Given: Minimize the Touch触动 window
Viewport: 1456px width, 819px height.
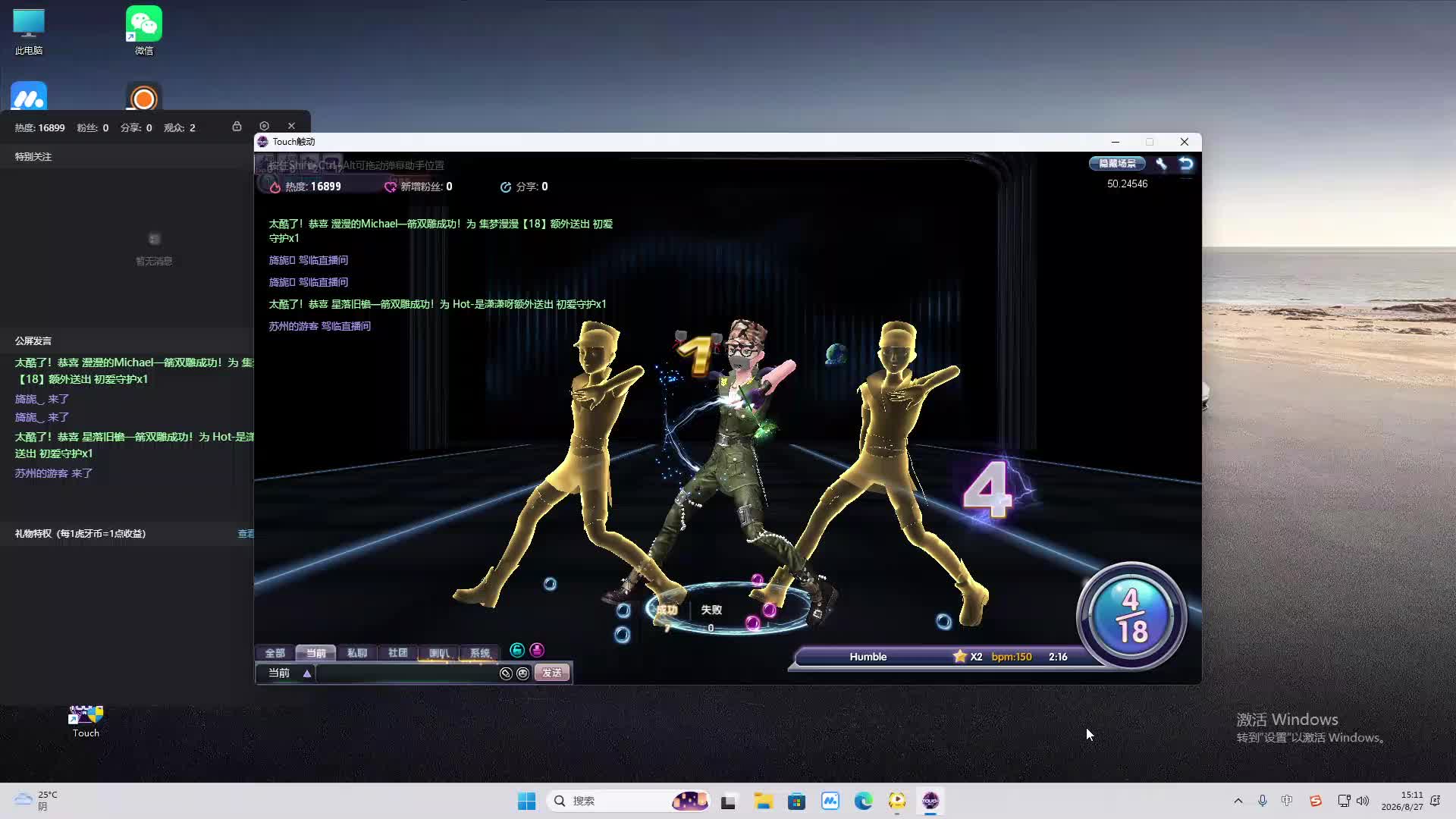Looking at the screenshot, I should pos(1115,142).
